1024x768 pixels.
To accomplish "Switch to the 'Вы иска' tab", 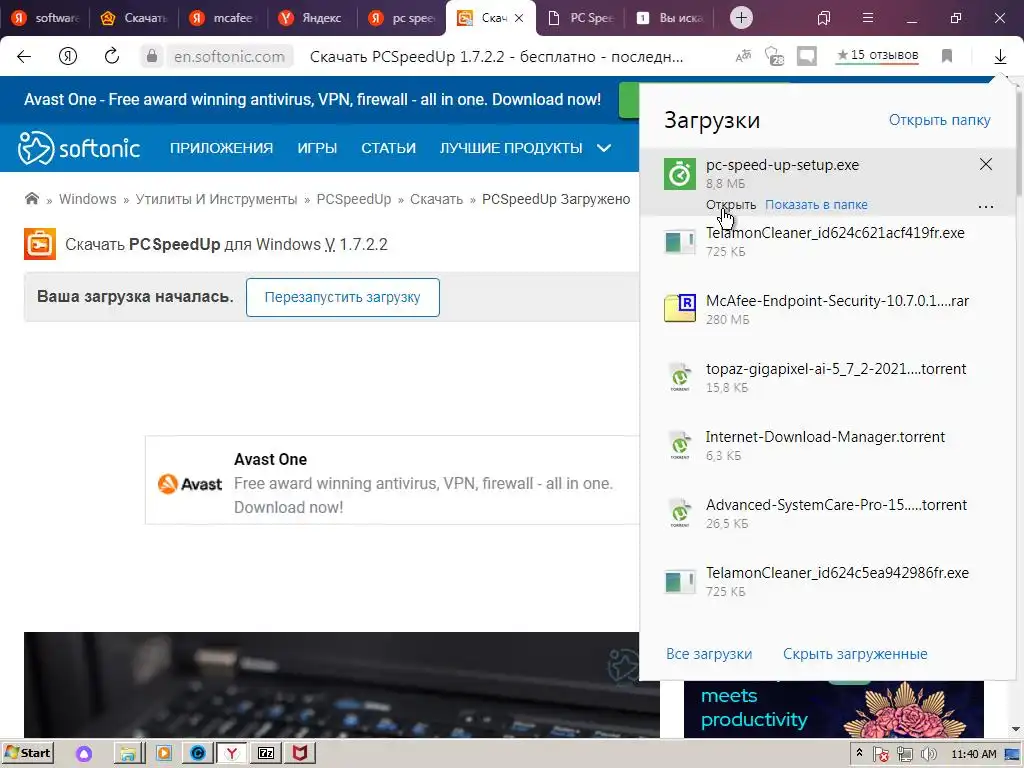I will [x=669, y=18].
